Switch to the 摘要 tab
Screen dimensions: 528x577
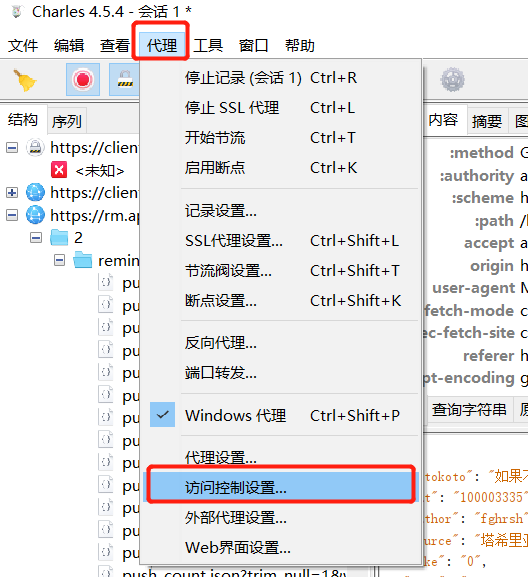tap(487, 121)
